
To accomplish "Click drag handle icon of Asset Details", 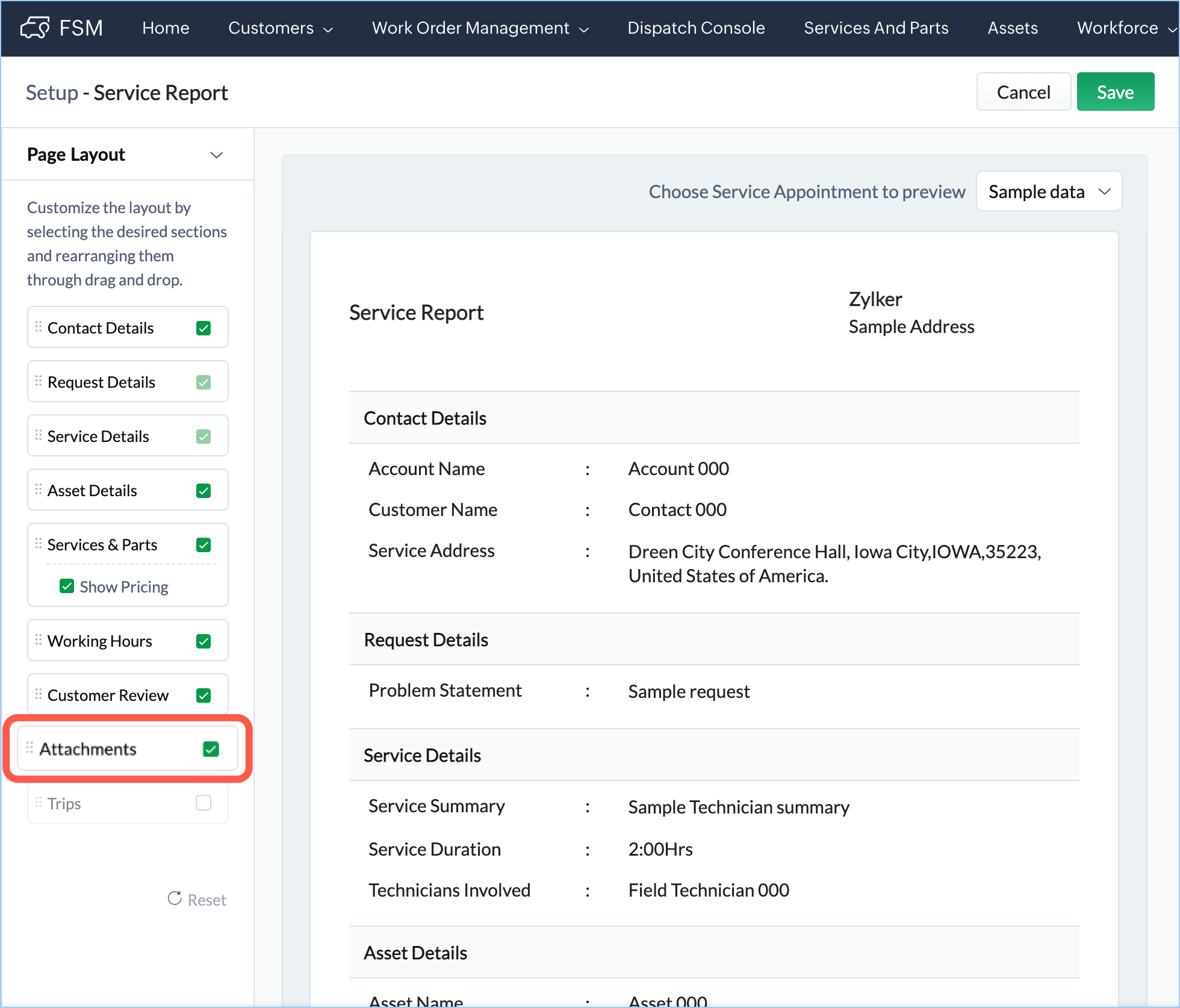I will click(39, 490).
